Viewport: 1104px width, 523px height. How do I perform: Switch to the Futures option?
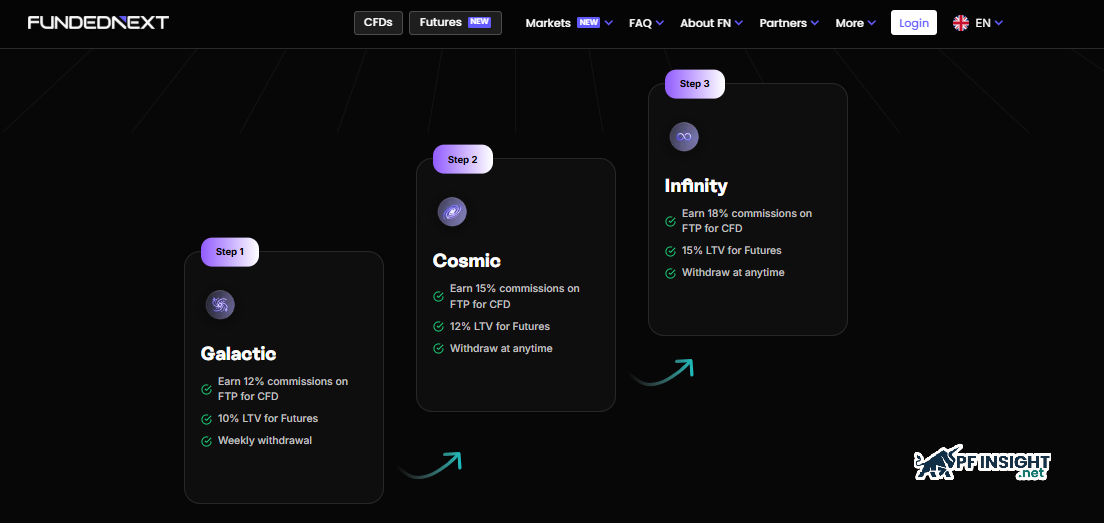(x=455, y=22)
